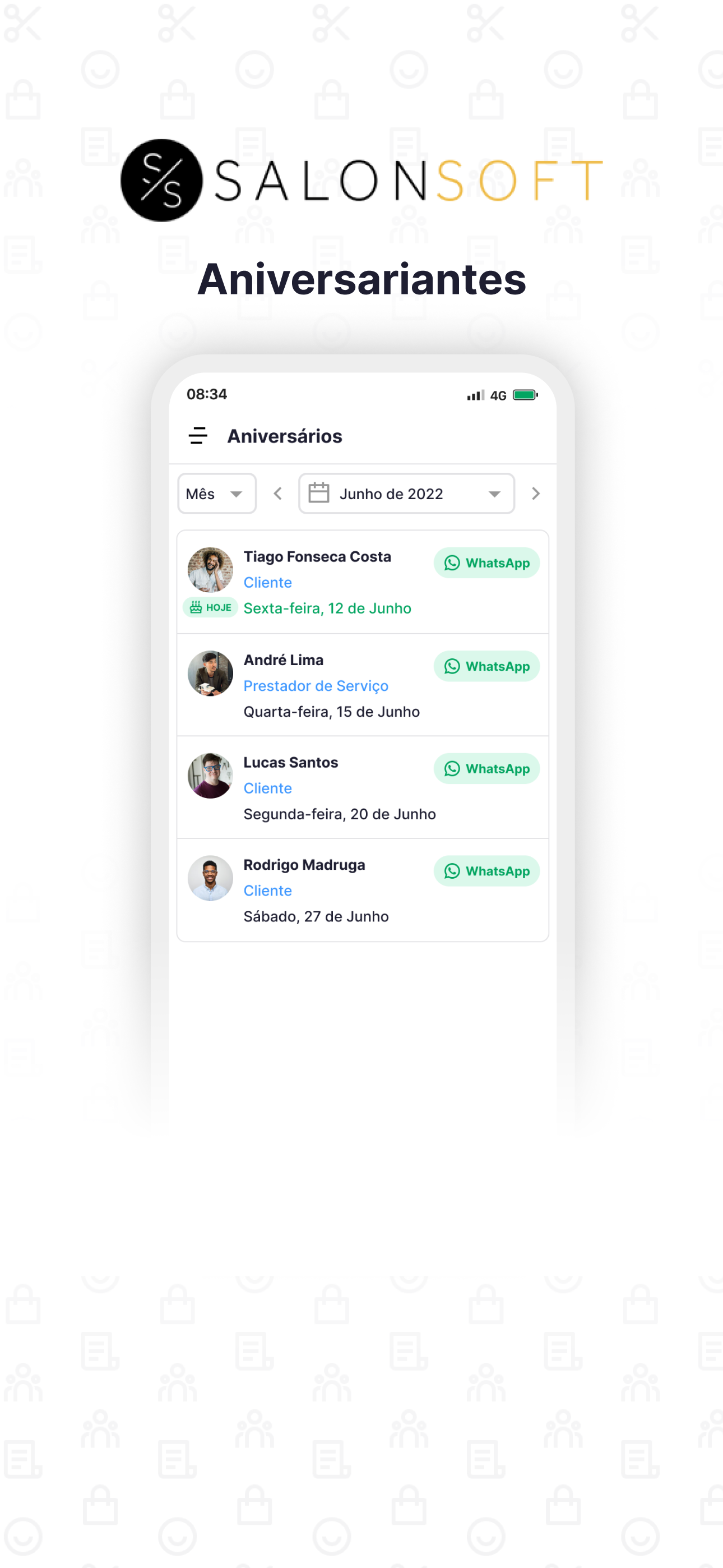The height and width of the screenshot is (1568, 723).
Task: Click the Cliente link under Lucas Santos
Action: (268, 788)
